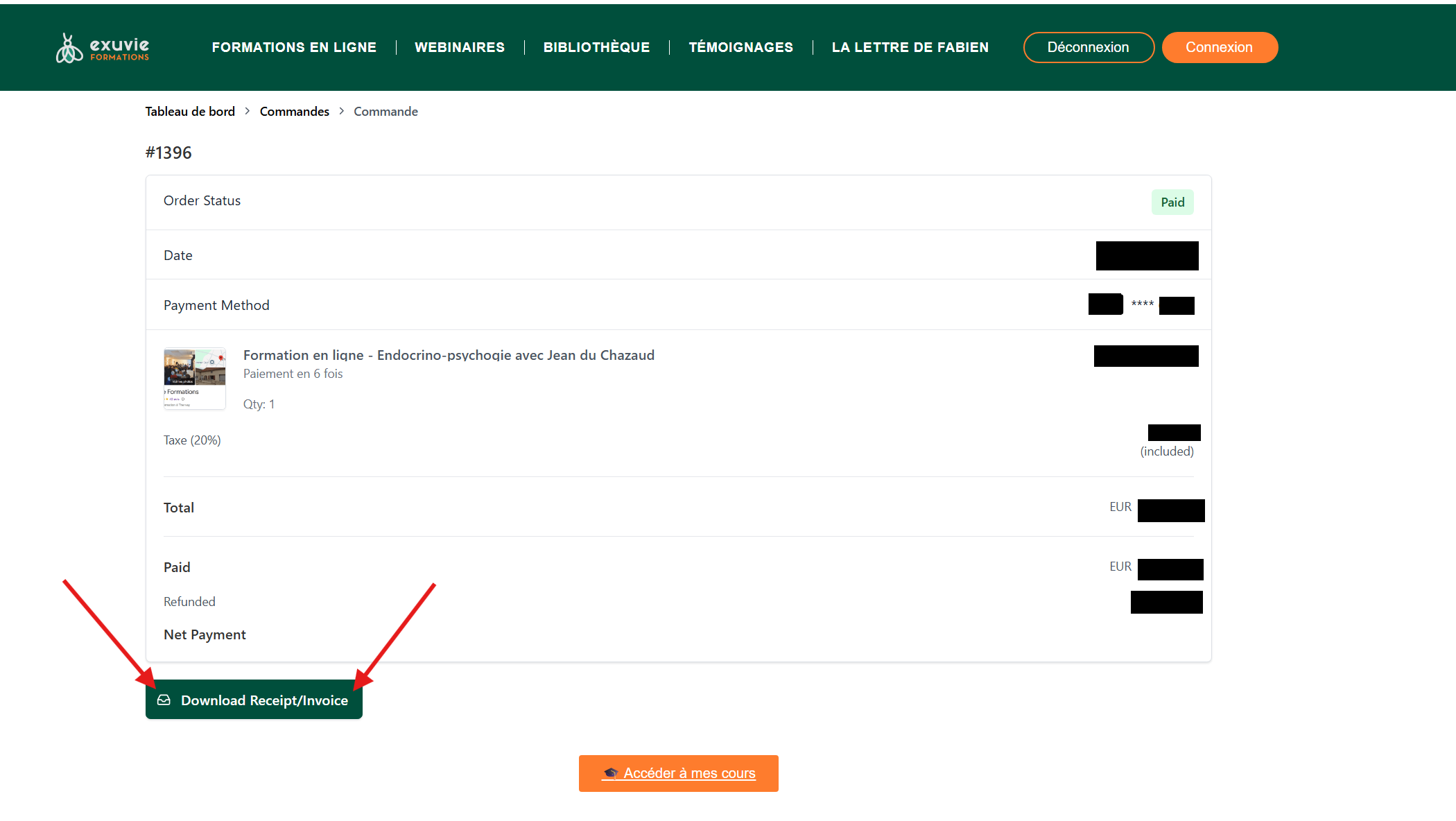
Task: Click the green Paid status badge
Action: [x=1172, y=202]
